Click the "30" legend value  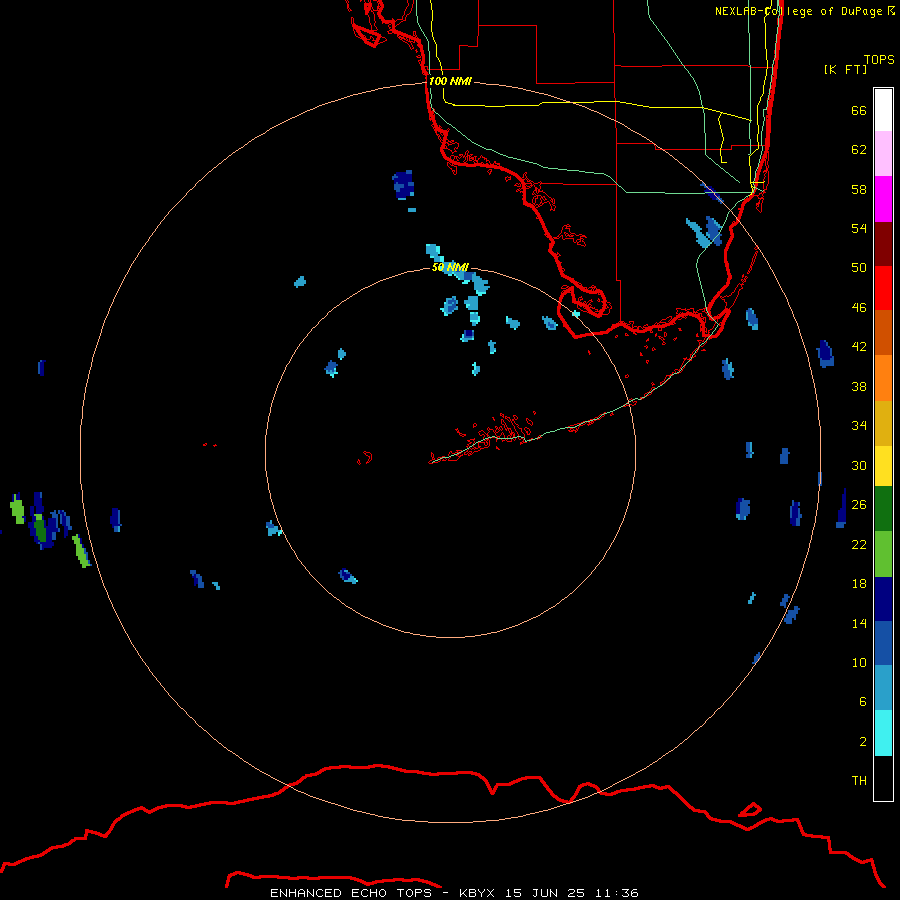[x=859, y=465]
